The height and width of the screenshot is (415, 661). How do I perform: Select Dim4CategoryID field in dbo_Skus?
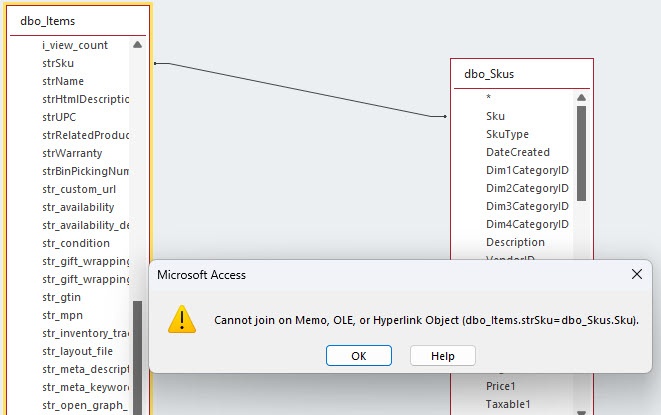tap(527, 224)
